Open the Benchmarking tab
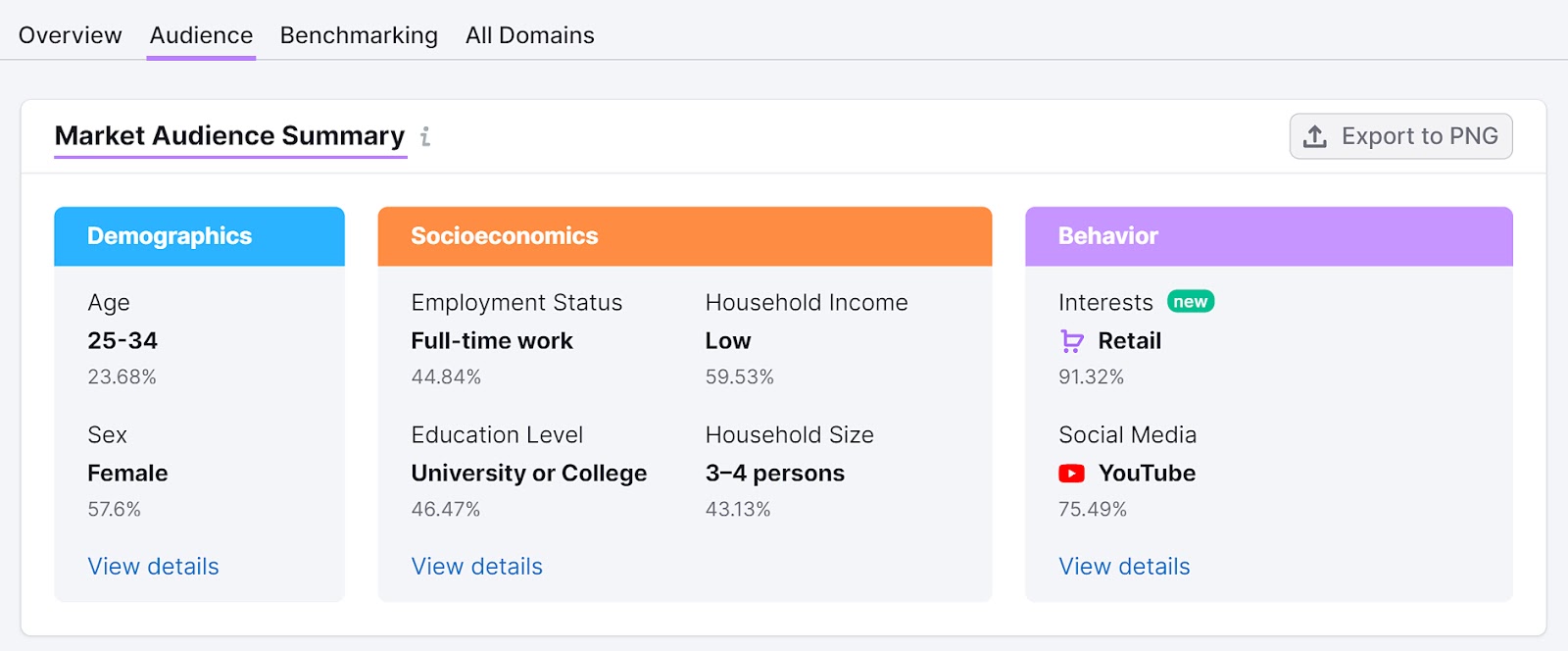Viewport: 1568px width, 651px height. [x=359, y=35]
